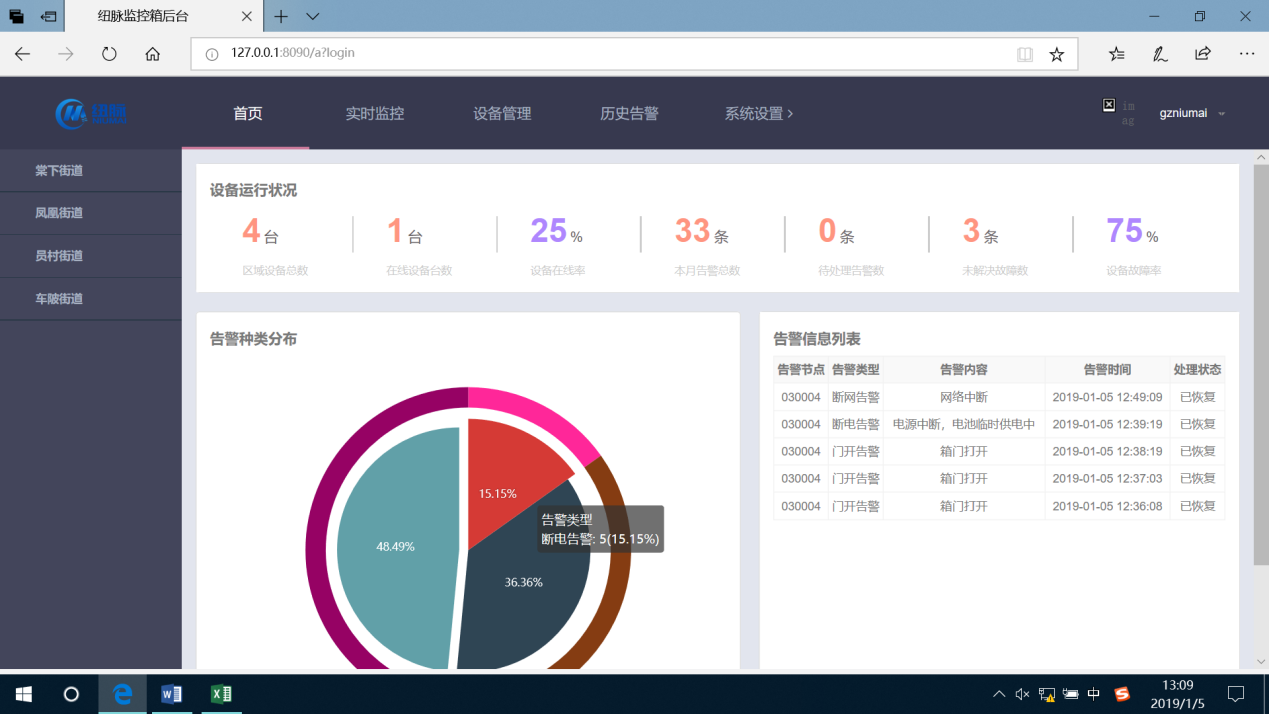Click 已恢复 status on the 断网告警 row

tap(1197, 396)
